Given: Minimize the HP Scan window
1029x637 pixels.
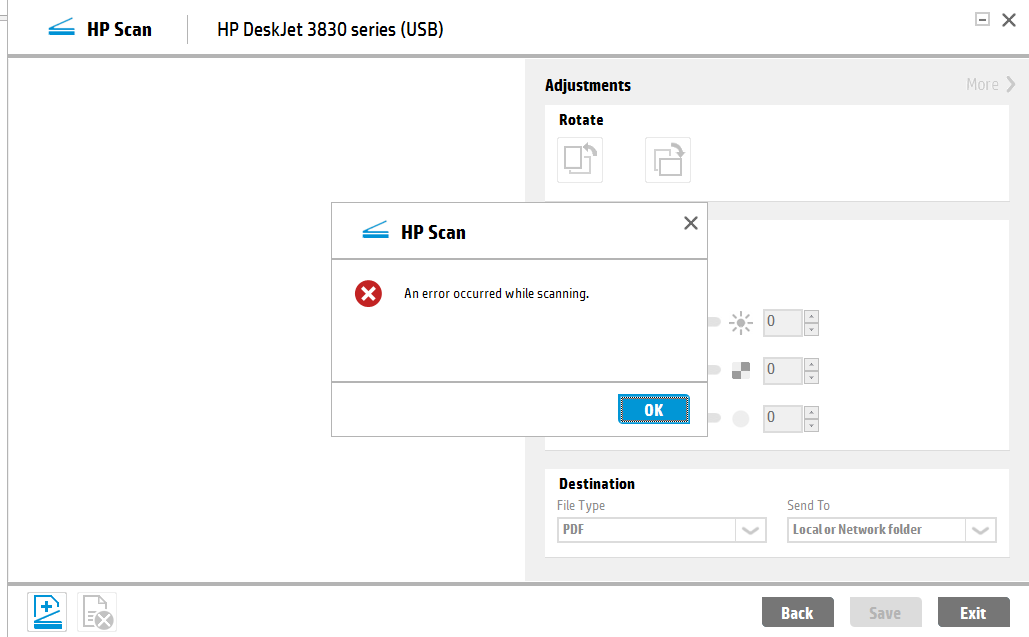Looking at the screenshot, I should click(982, 19).
